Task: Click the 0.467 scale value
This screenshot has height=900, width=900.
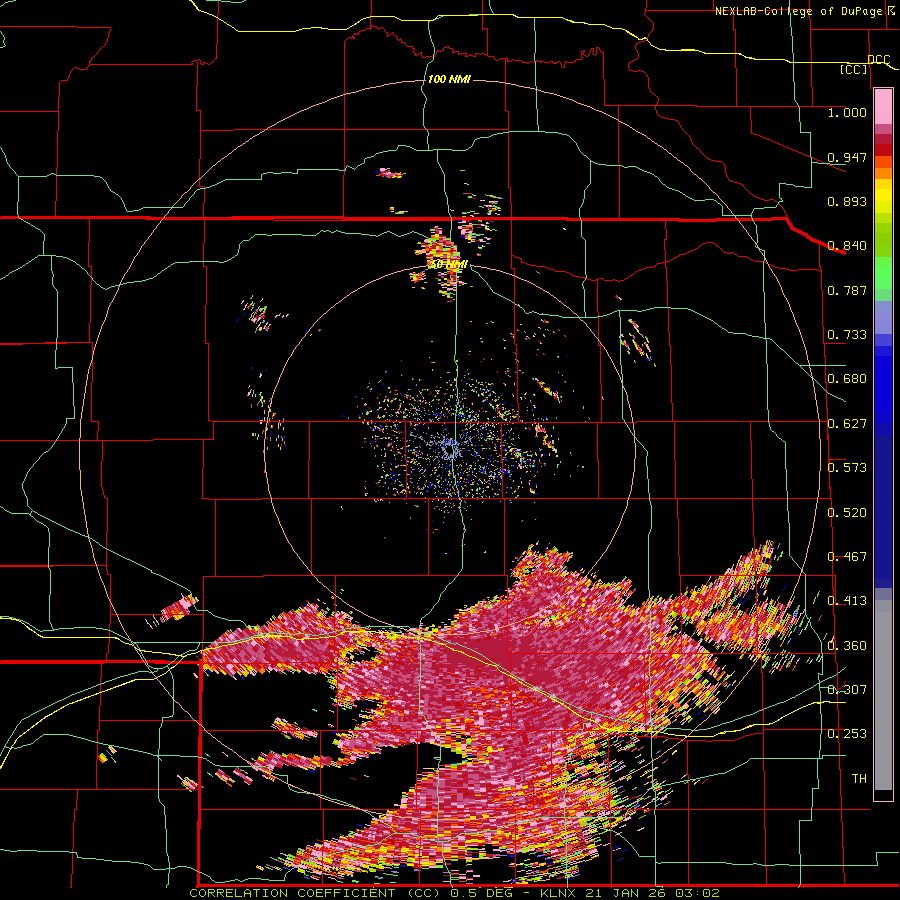Action: [847, 557]
